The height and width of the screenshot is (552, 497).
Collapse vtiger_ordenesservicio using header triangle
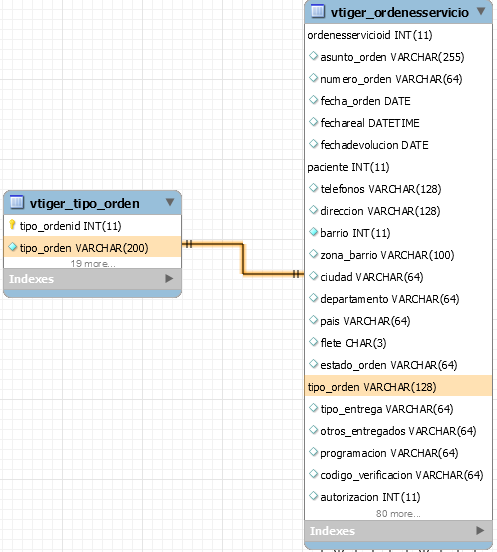click(x=481, y=11)
